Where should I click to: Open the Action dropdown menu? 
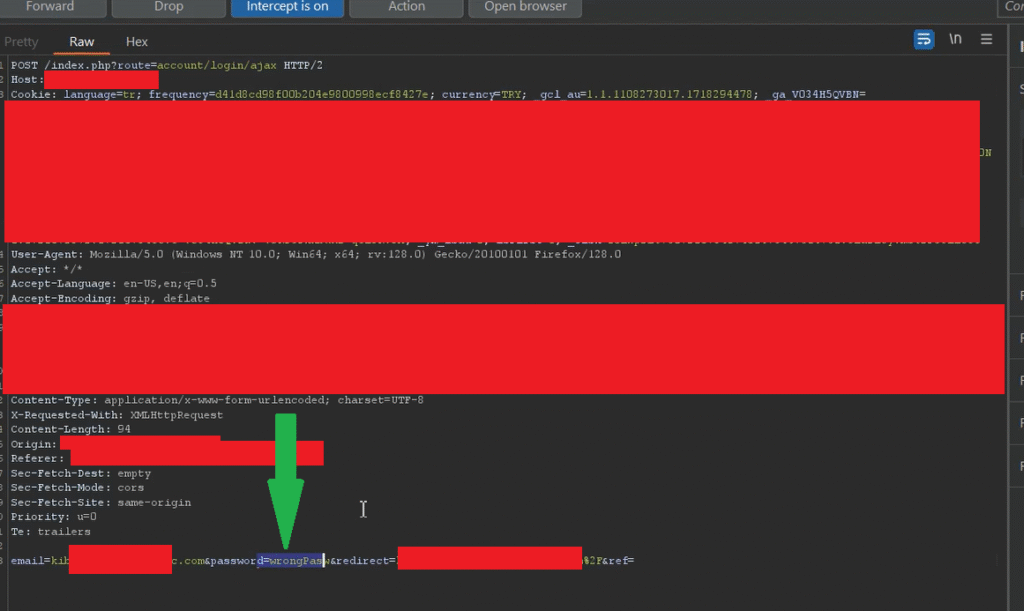[x=406, y=7]
